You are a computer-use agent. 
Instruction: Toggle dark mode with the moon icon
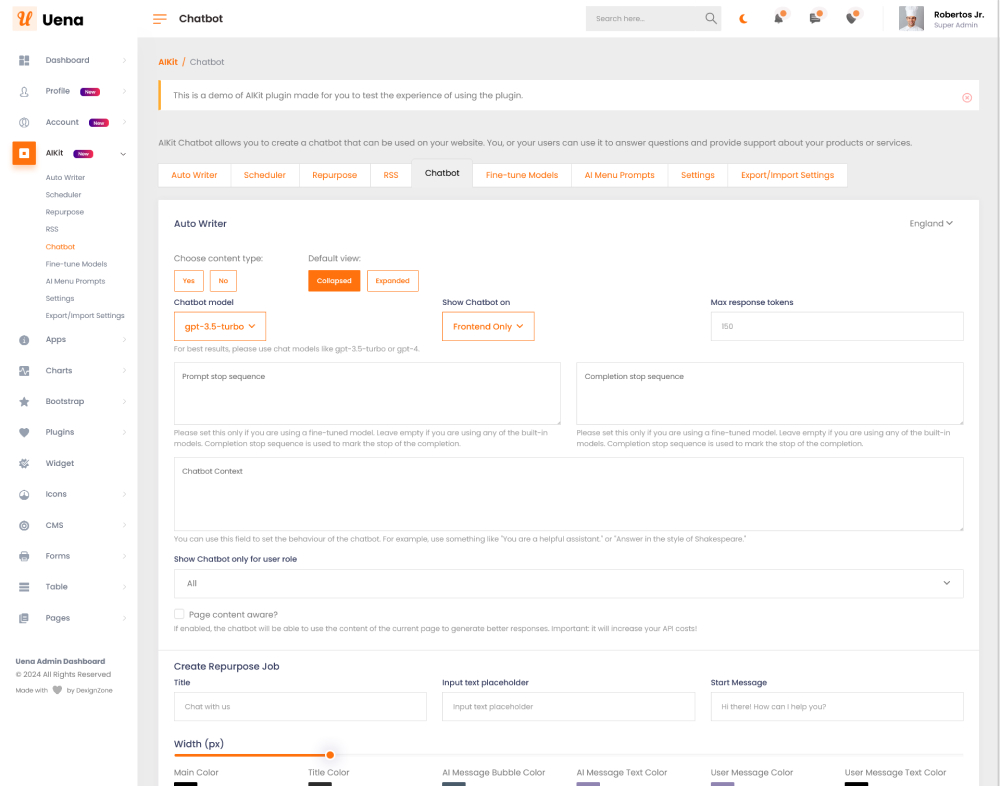click(x=743, y=18)
